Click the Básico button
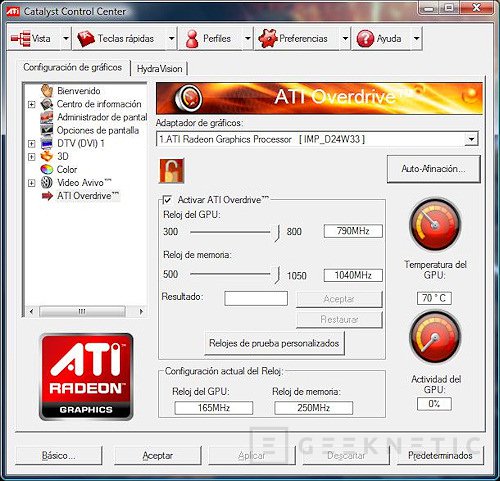Viewport: 500px width, 481px height. tap(59, 455)
